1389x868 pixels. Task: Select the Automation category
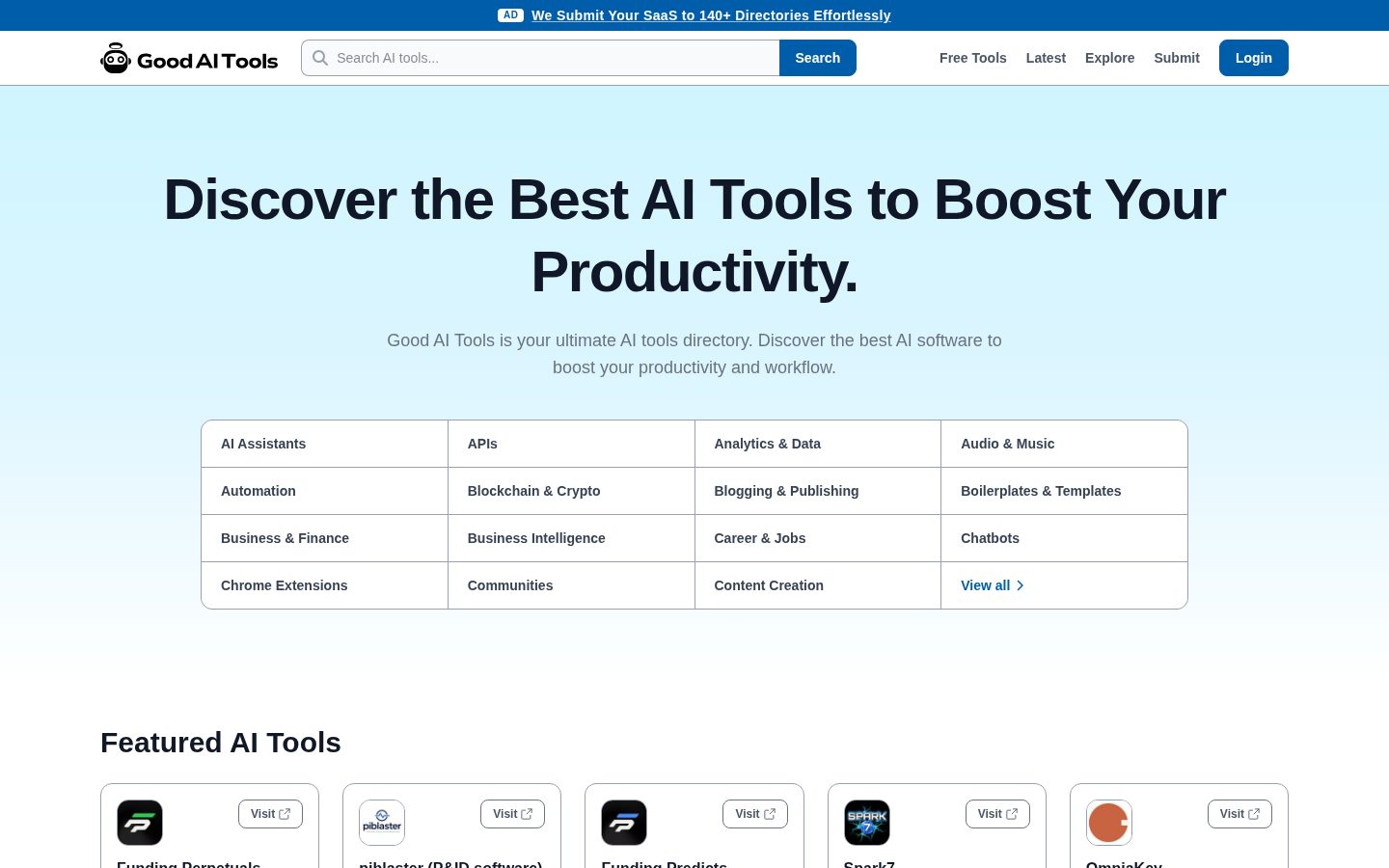pos(324,491)
